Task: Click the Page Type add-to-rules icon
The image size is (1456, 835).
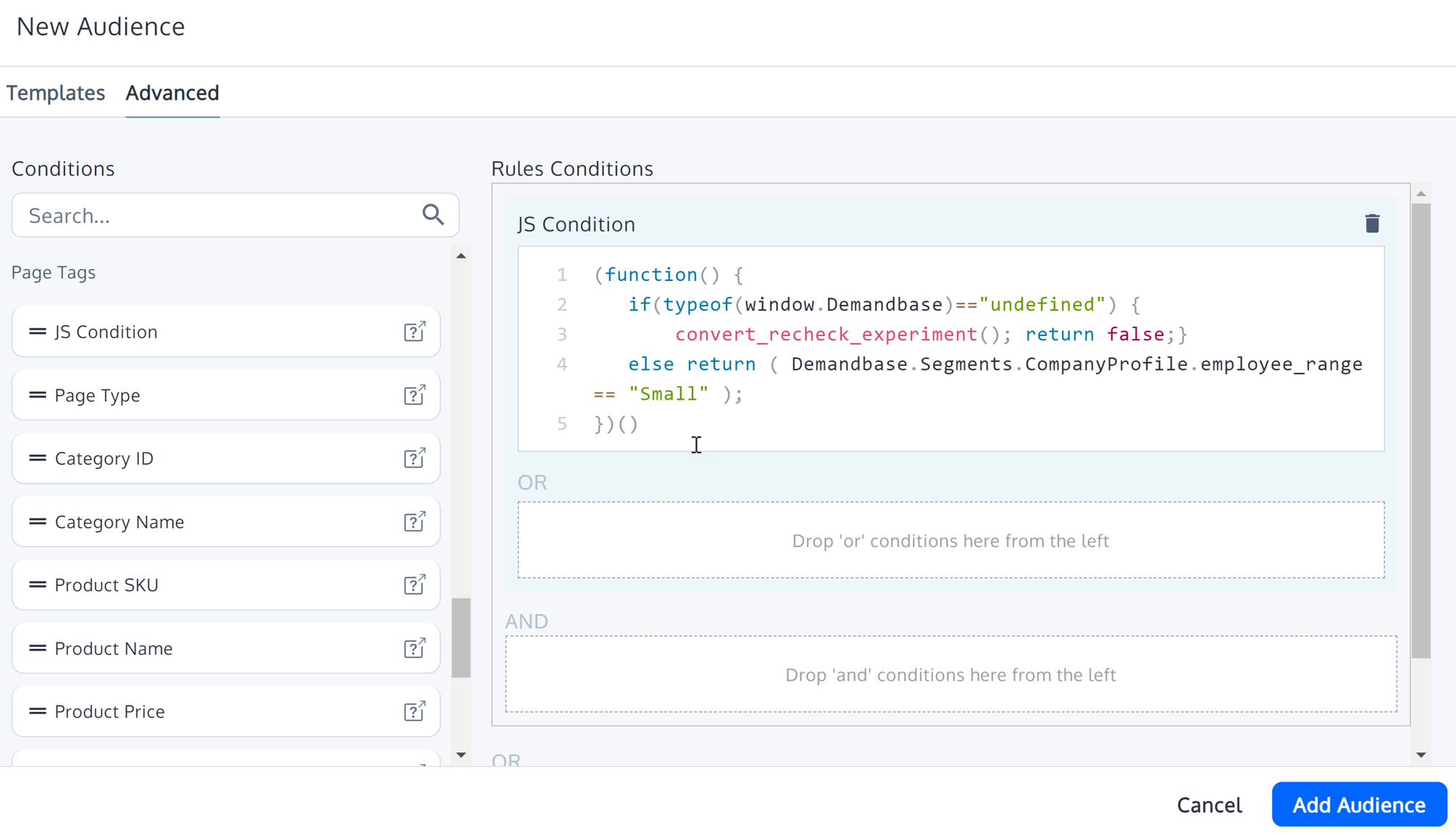Action: (x=414, y=395)
